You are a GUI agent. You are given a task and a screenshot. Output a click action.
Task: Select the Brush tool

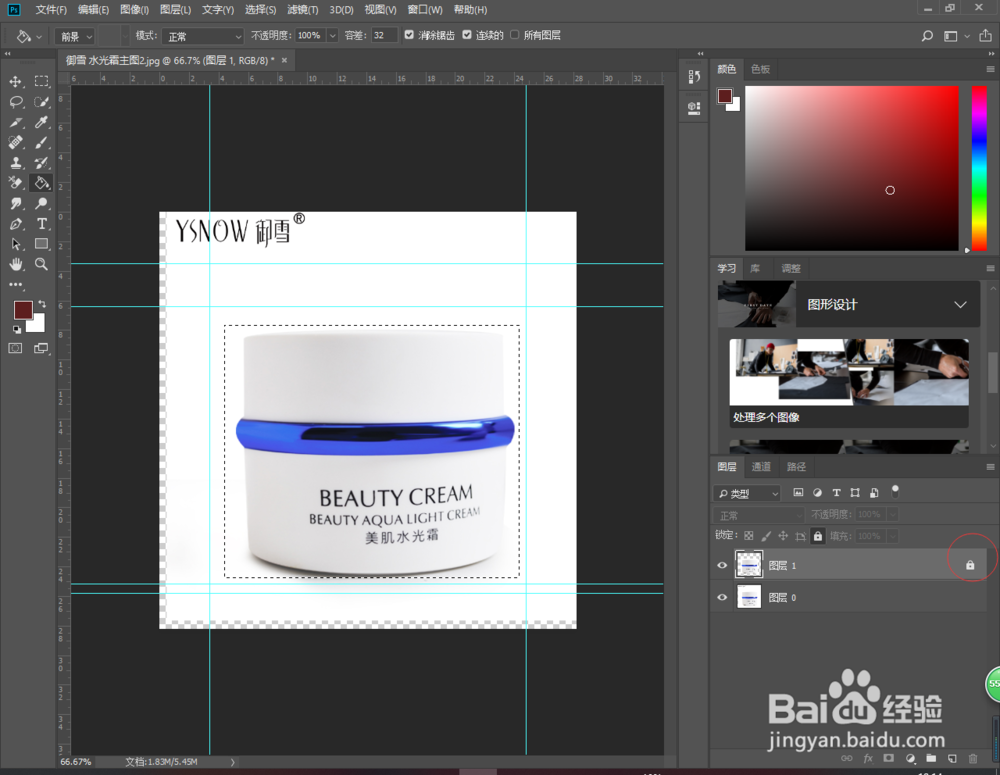pyautogui.click(x=41, y=143)
